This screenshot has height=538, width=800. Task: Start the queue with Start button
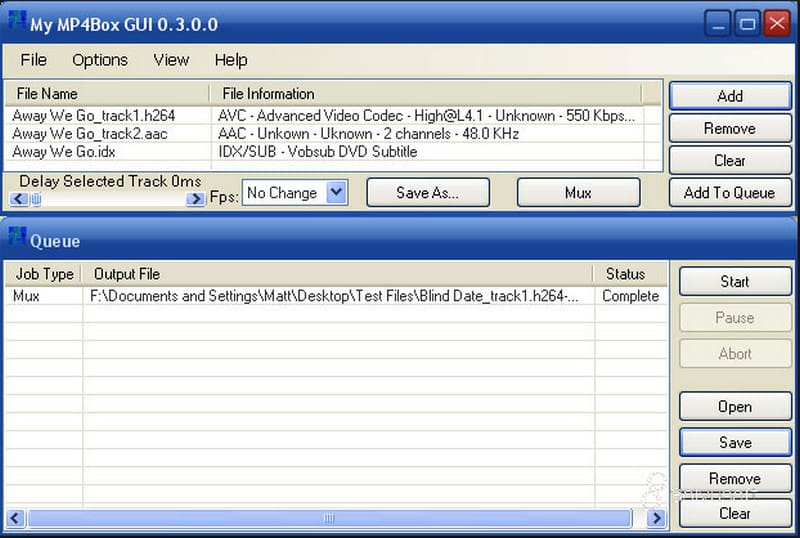point(734,282)
